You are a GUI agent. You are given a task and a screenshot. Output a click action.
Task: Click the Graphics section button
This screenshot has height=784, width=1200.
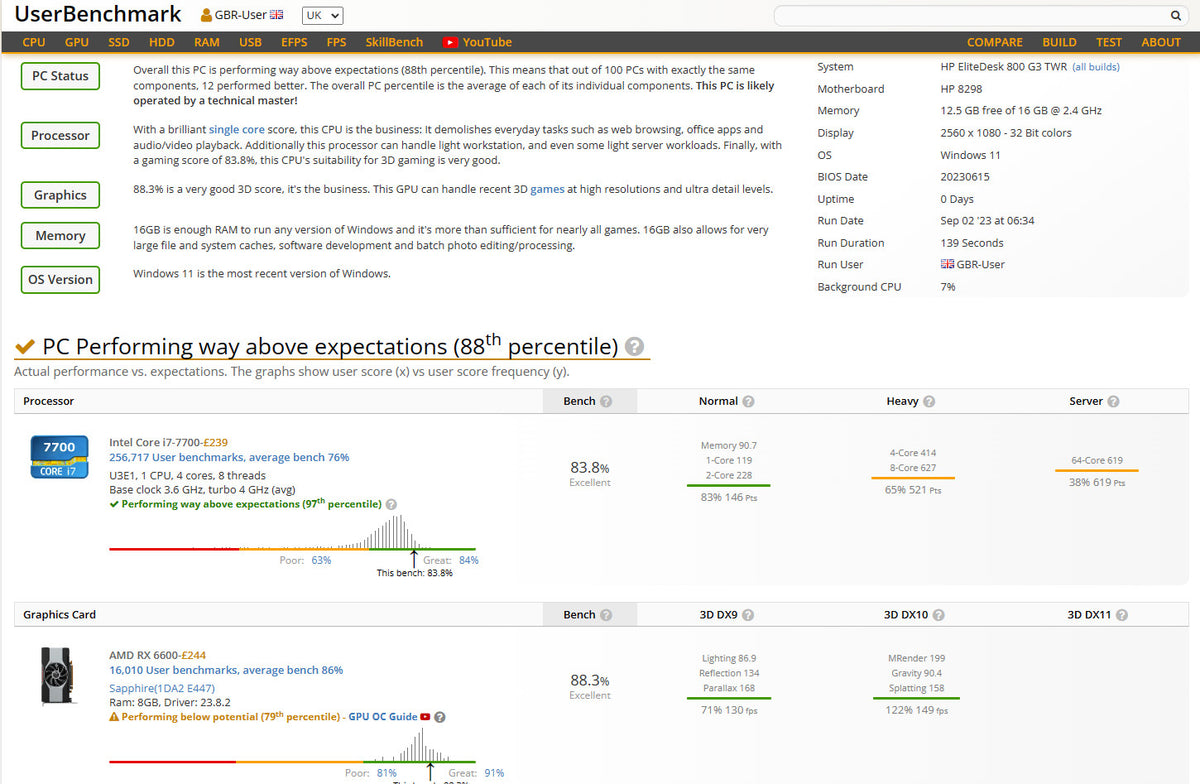[x=60, y=196]
